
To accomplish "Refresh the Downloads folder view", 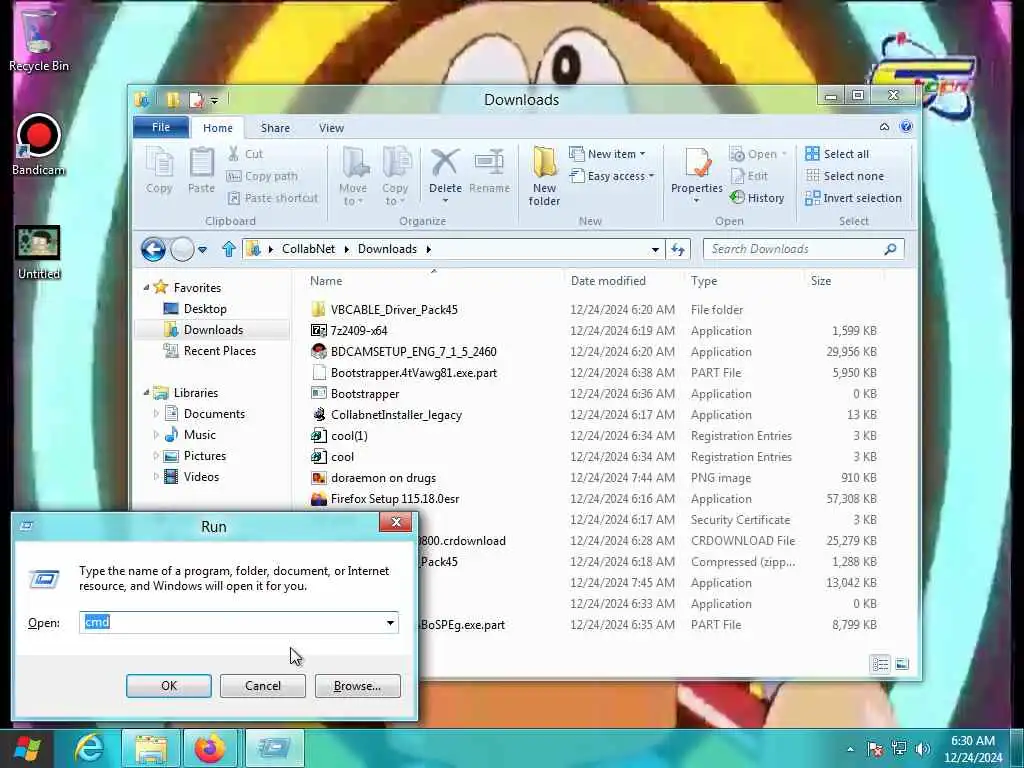I will (x=678, y=249).
